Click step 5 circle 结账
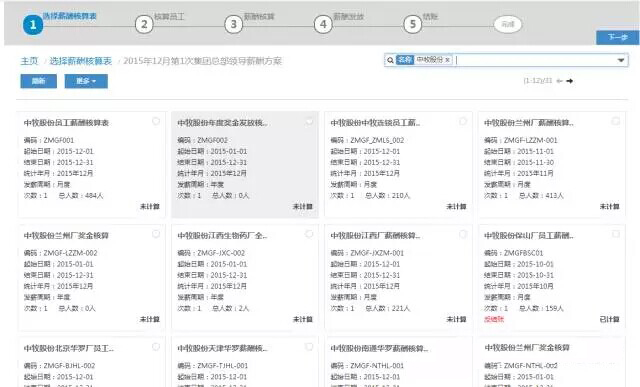 [413, 24]
